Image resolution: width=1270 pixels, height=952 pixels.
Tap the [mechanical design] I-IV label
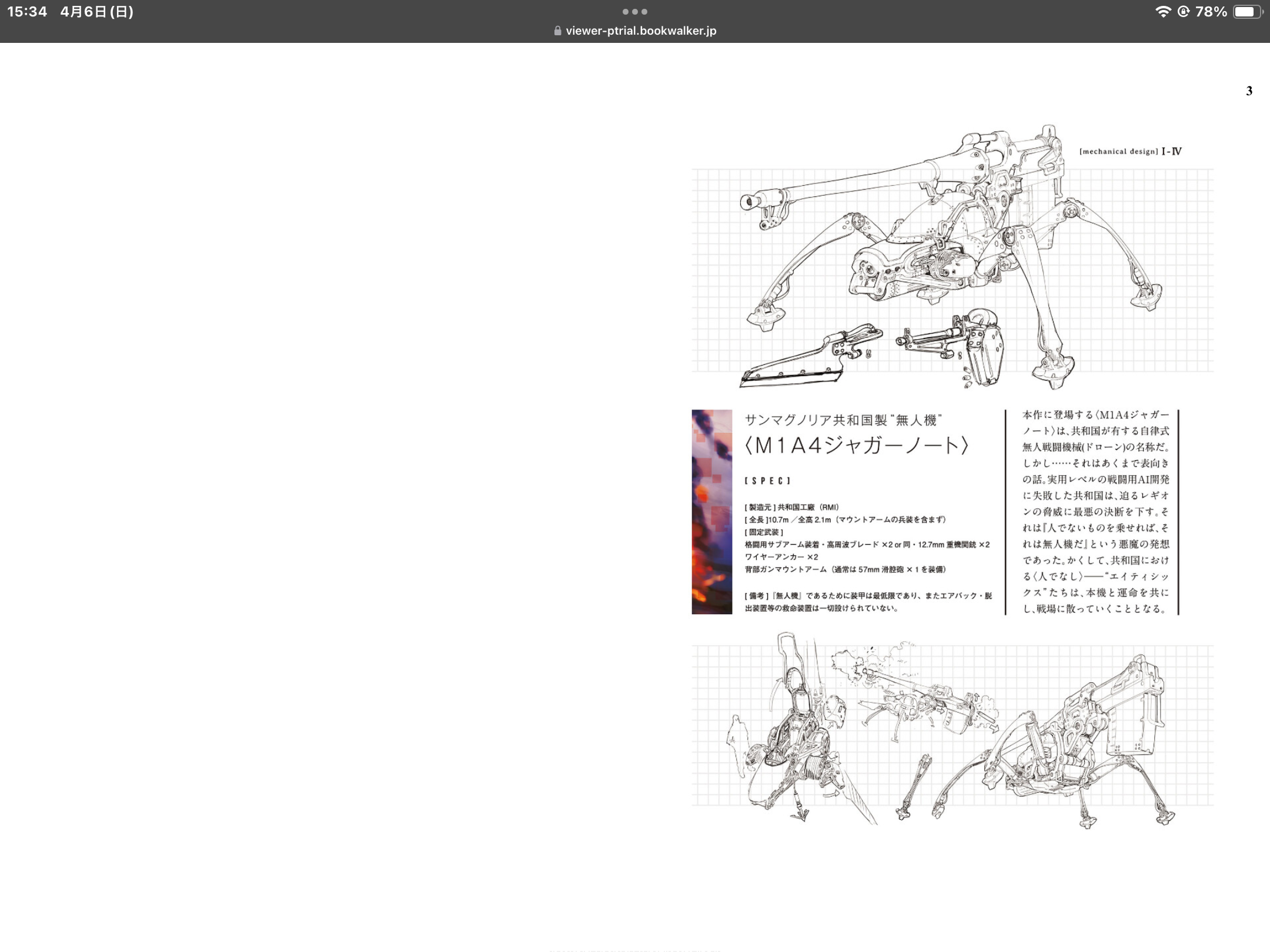[x=1130, y=152]
